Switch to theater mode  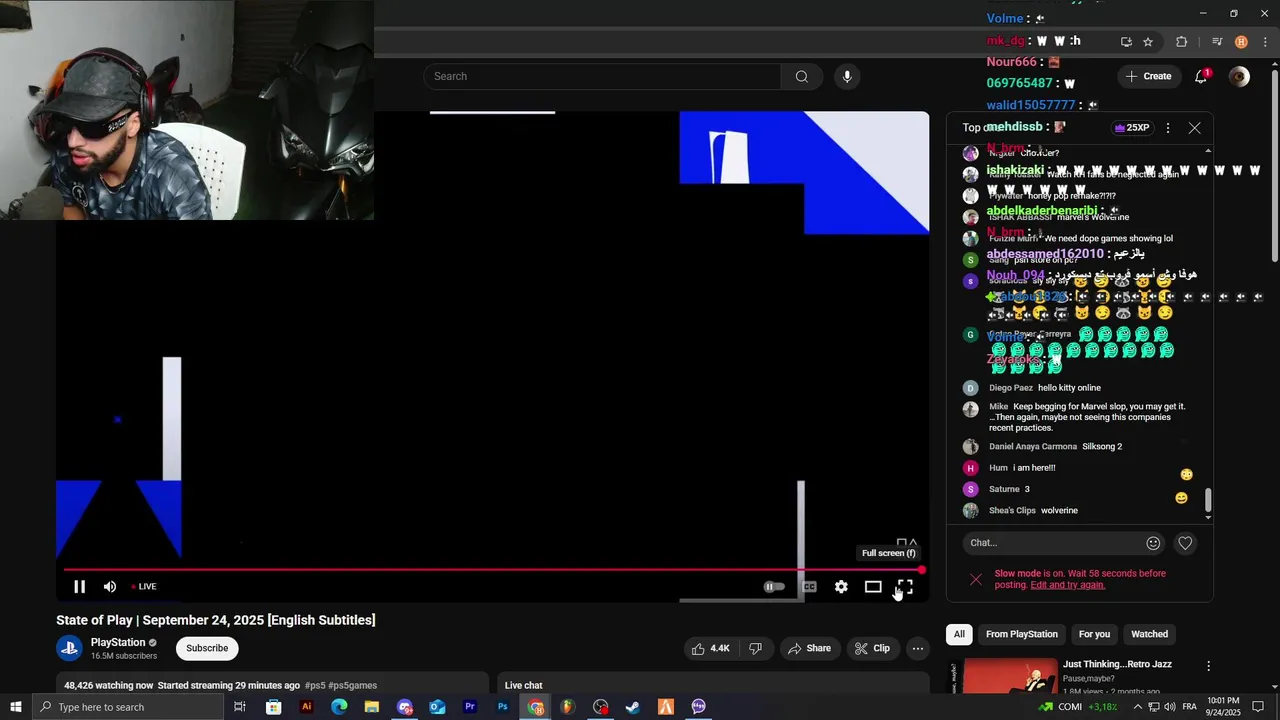873,587
